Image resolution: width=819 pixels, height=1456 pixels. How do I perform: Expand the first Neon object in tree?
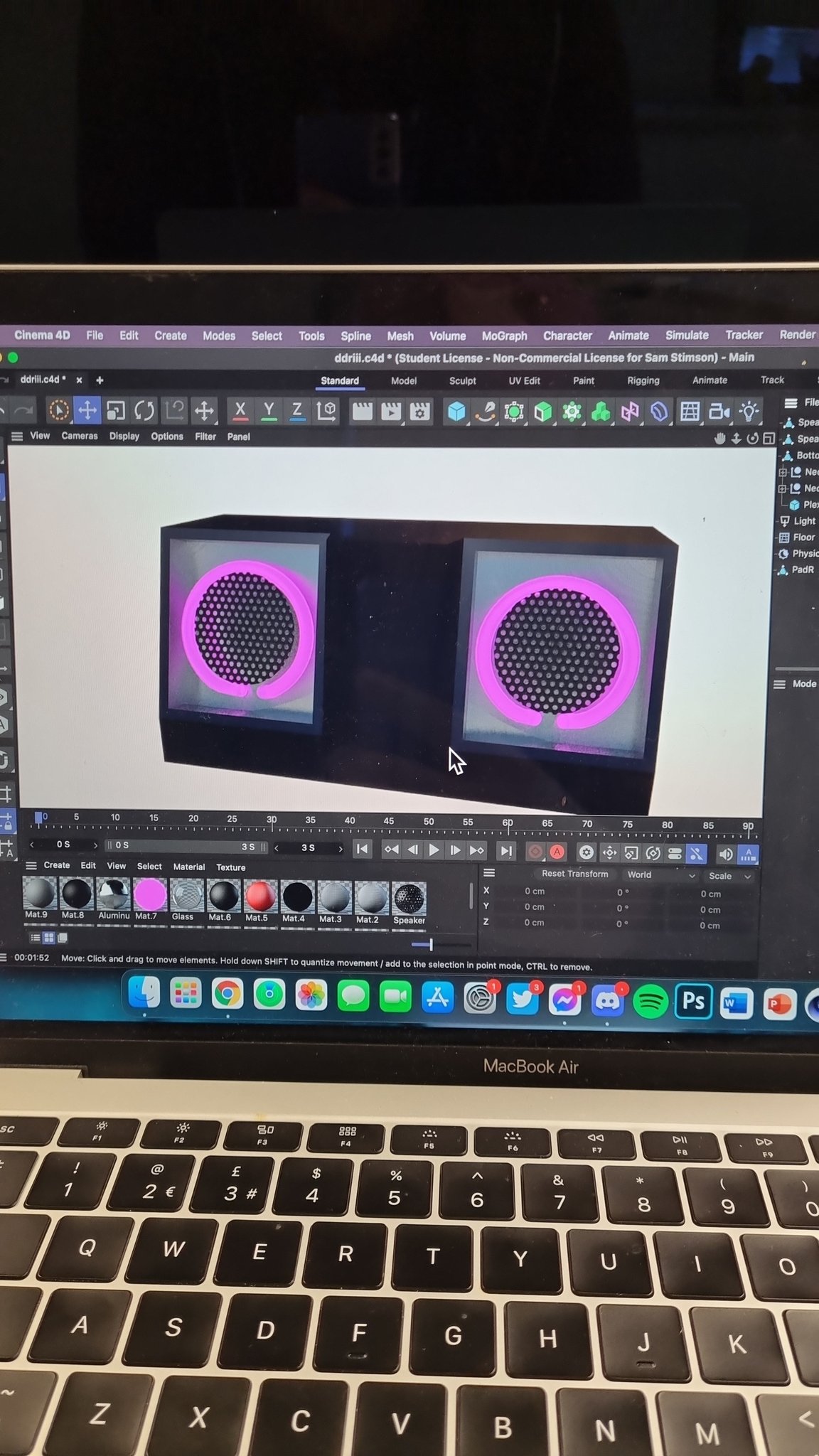[782, 472]
